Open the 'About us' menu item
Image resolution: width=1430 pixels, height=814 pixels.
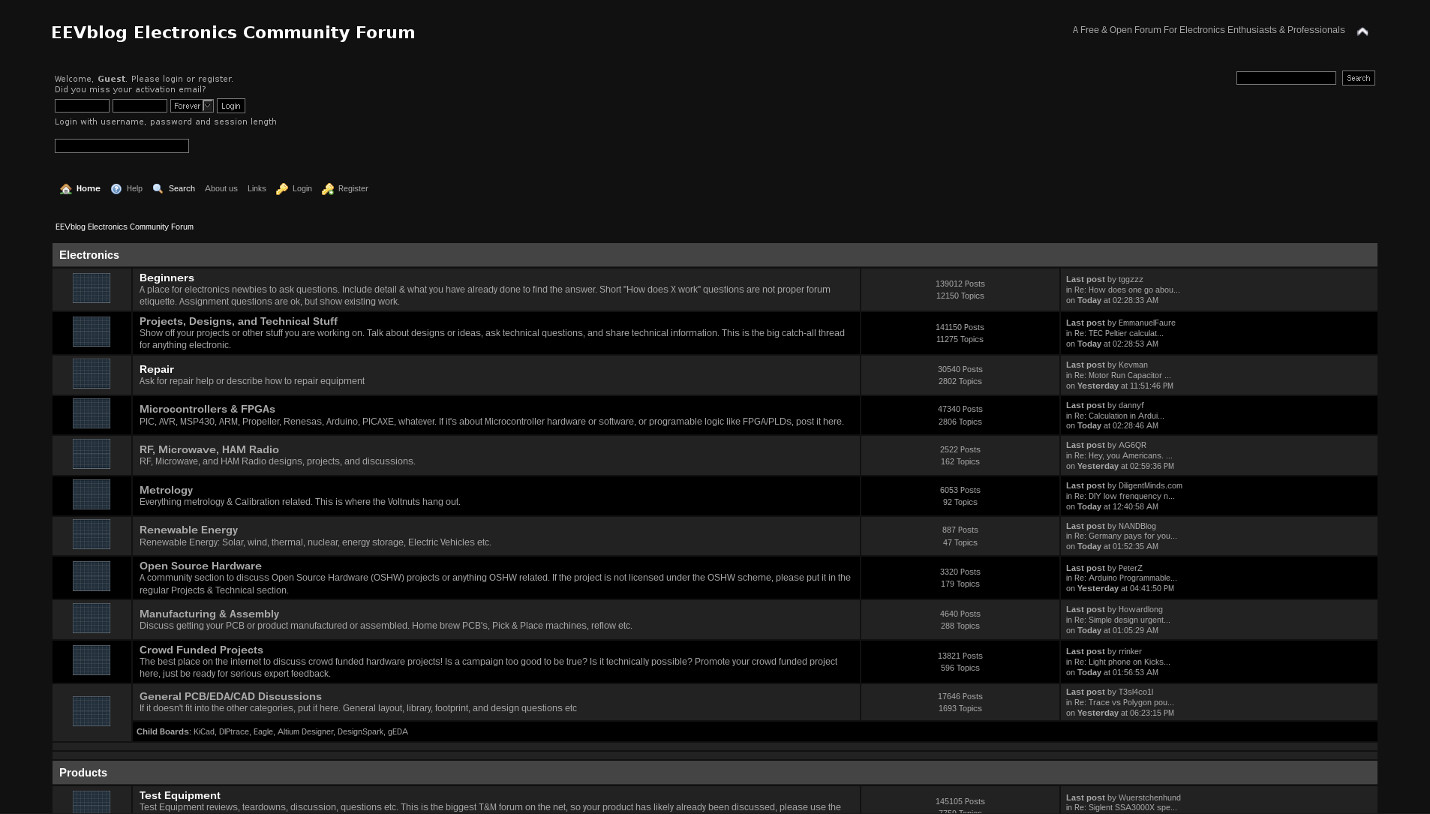click(221, 189)
